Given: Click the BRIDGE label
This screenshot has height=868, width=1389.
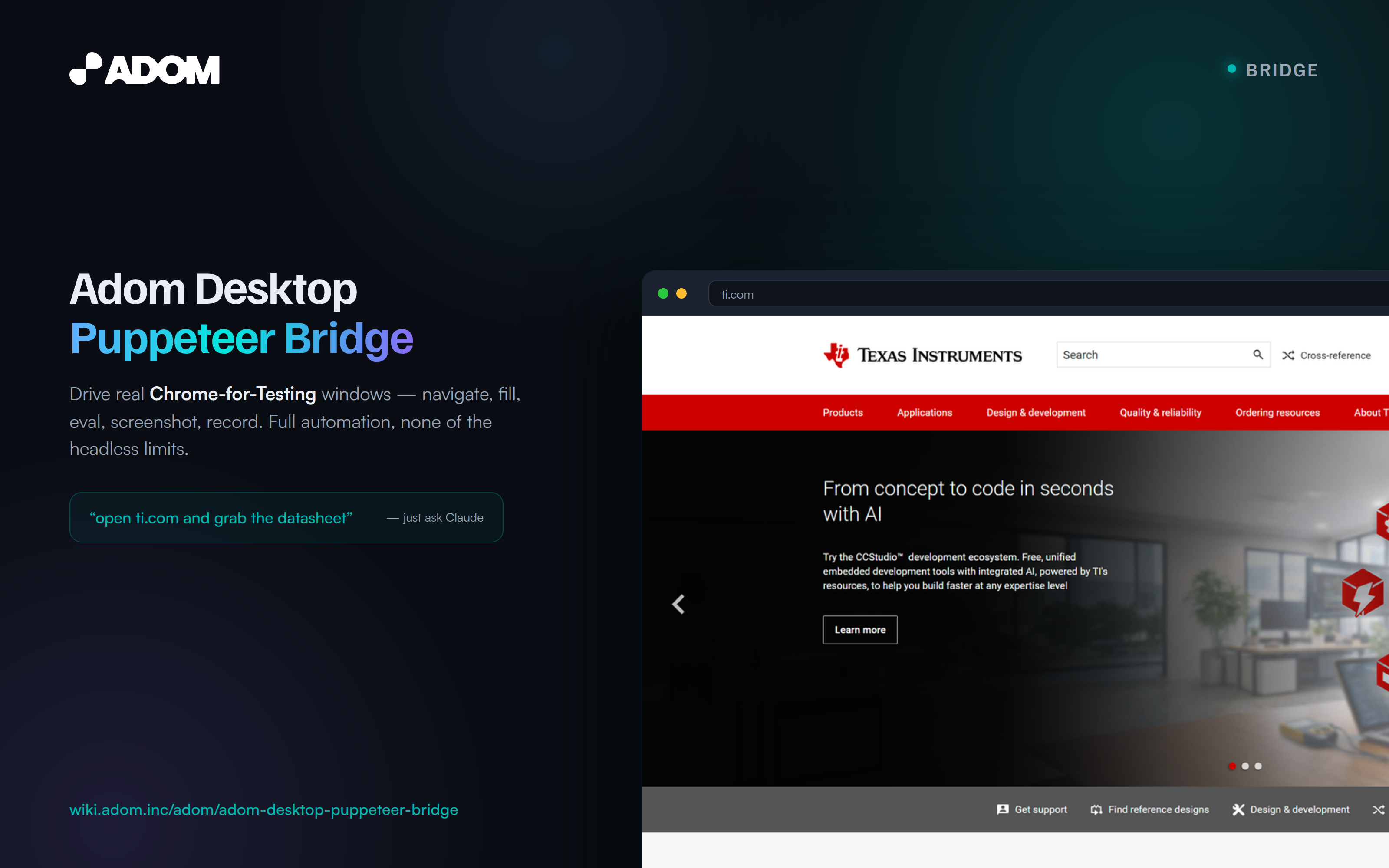Looking at the screenshot, I should pos(1282,70).
